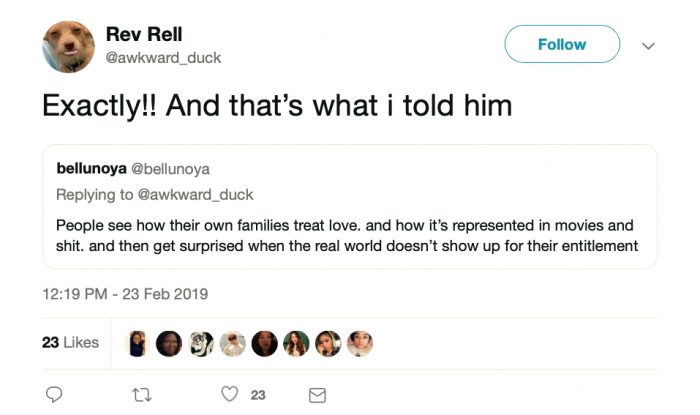
Task: Follow Rev Rell with the Follow button
Action: 562,45
